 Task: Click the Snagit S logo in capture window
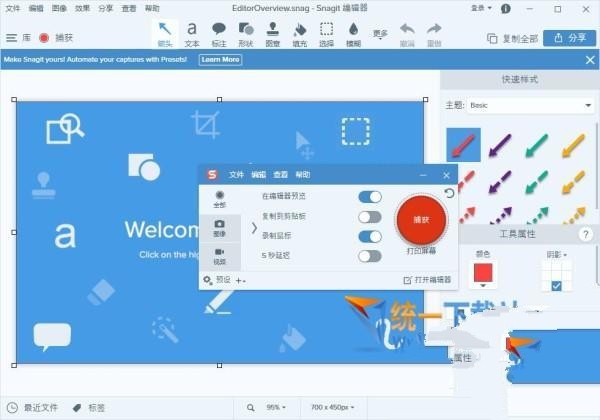click(x=212, y=175)
